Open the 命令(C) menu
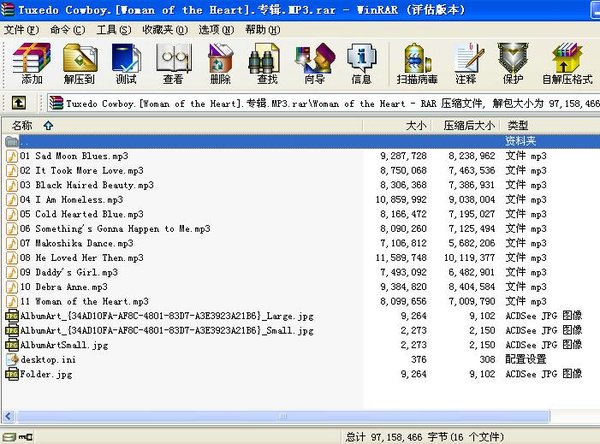The height and width of the screenshot is (444, 600). click(67, 30)
